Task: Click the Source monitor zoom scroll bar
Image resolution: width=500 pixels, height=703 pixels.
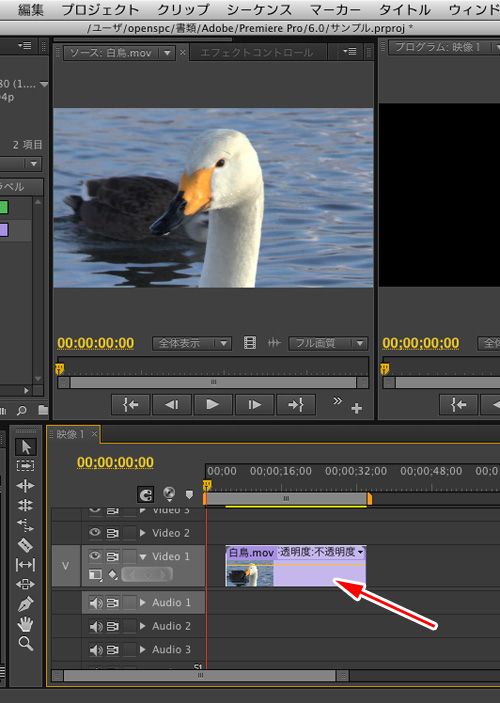Action: click(213, 382)
